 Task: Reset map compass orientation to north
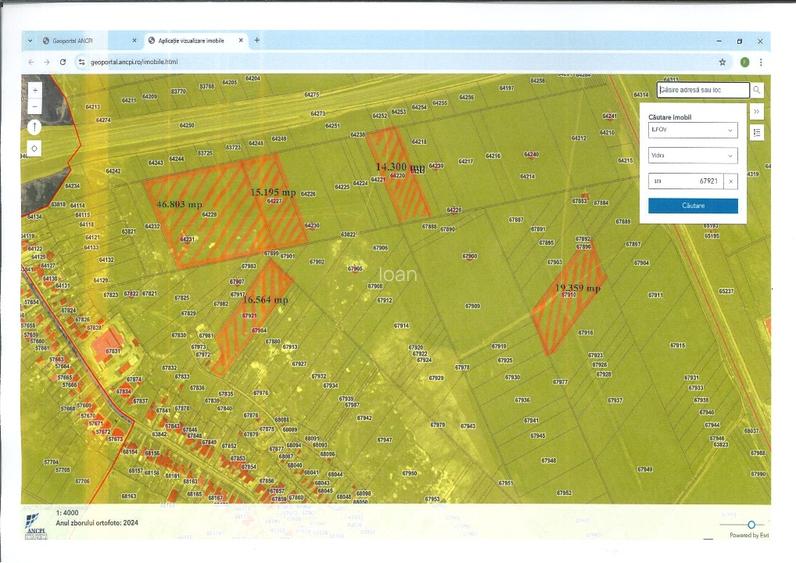pos(35,127)
